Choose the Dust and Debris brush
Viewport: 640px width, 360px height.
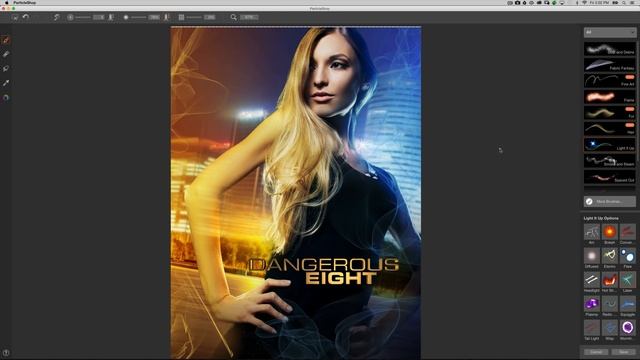609,49
